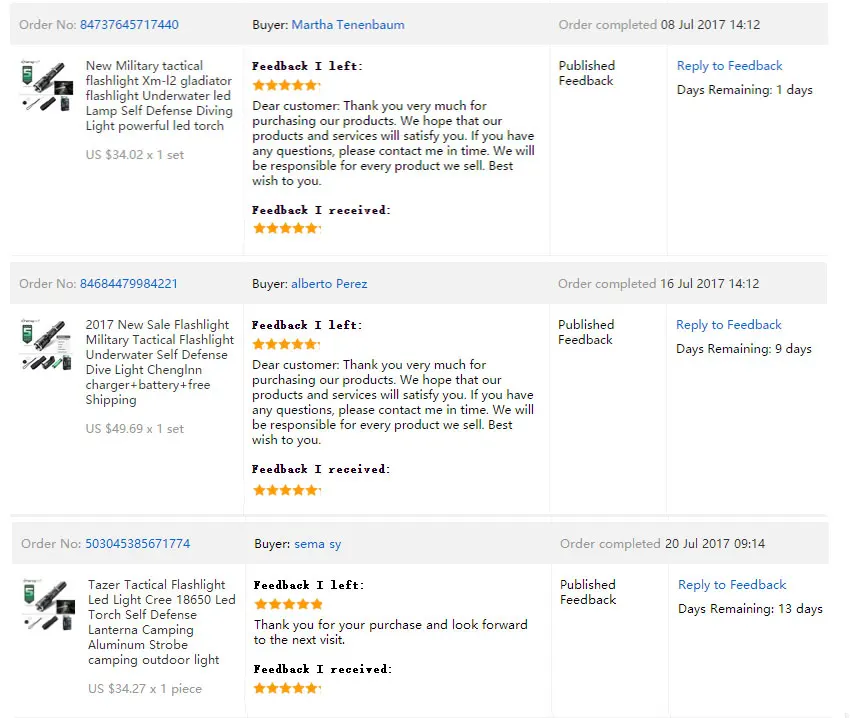Reply to Feedback for alberto Perez's order
The height and width of the screenshot is (718, 850).
[729, 325]
